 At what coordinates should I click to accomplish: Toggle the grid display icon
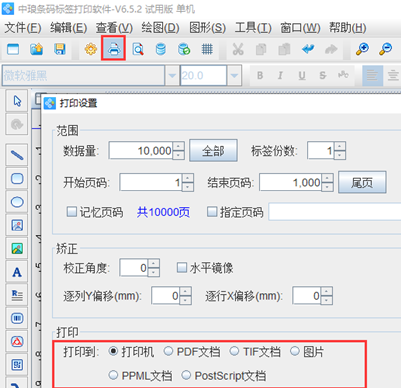point(207,49)
